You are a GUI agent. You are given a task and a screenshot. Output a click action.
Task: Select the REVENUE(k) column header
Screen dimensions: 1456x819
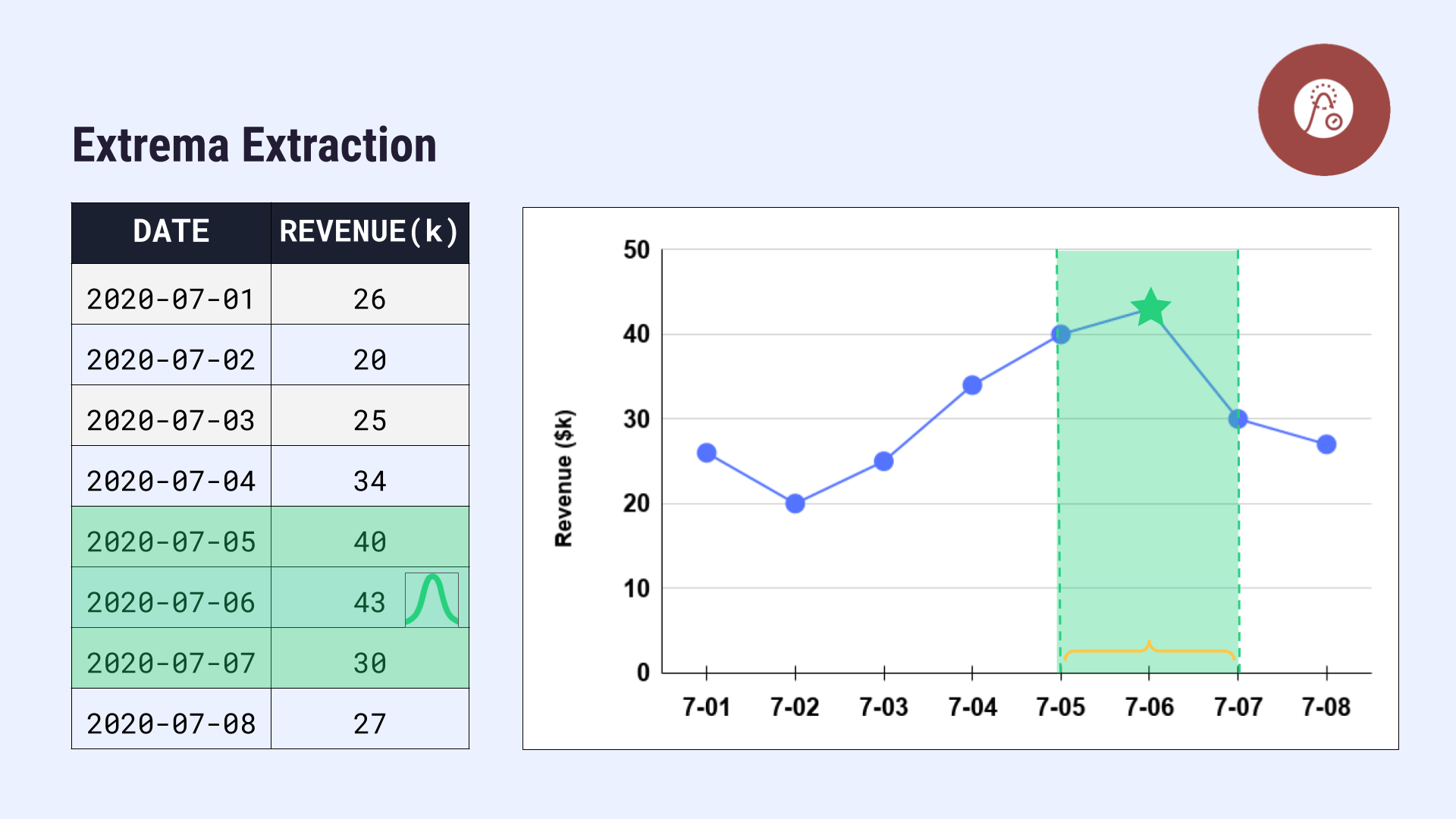pos(369,232)
